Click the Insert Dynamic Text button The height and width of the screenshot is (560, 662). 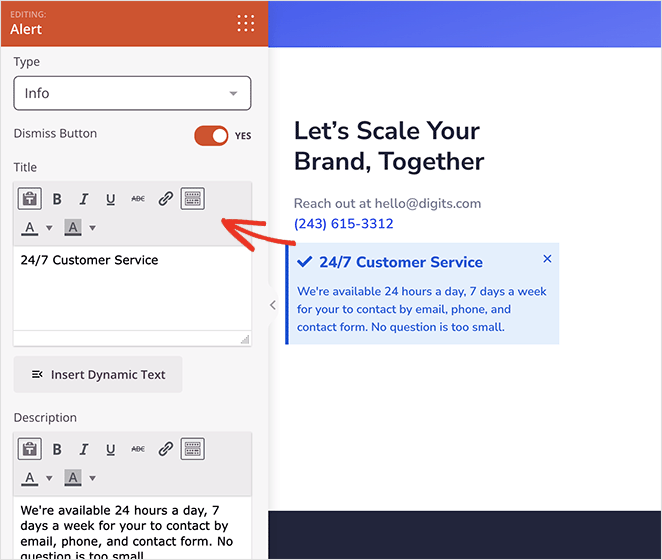pyautogui.click(x=98, y=375)
